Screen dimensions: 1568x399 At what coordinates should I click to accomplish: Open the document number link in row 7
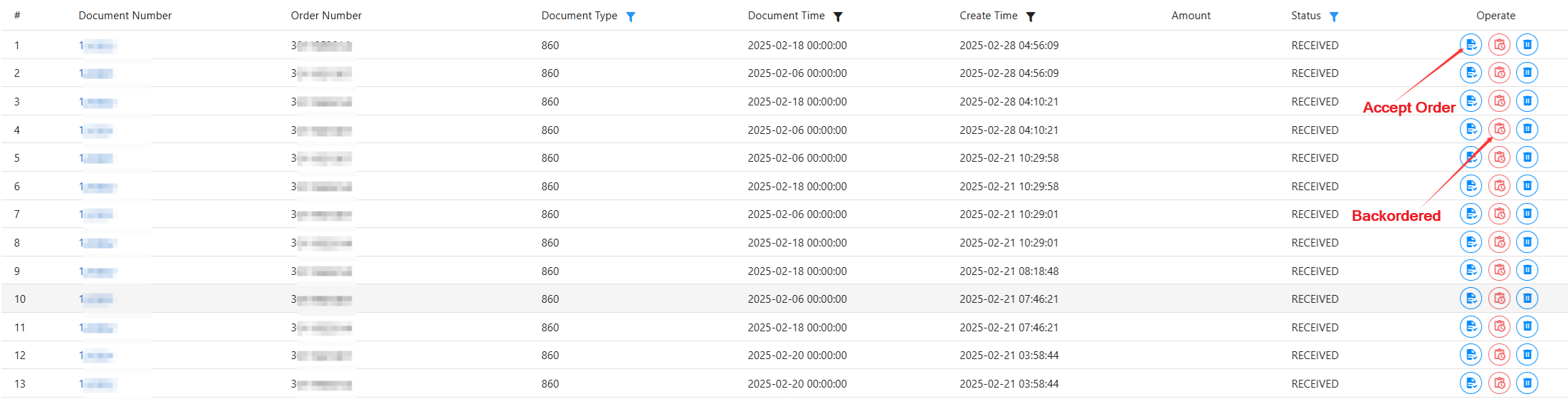coord(97,214)
